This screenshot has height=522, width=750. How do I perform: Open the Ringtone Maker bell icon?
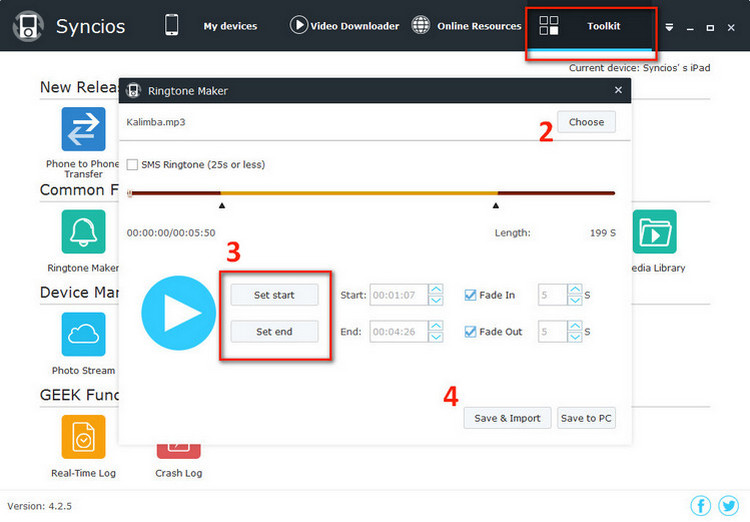click(x=83, y=232)
